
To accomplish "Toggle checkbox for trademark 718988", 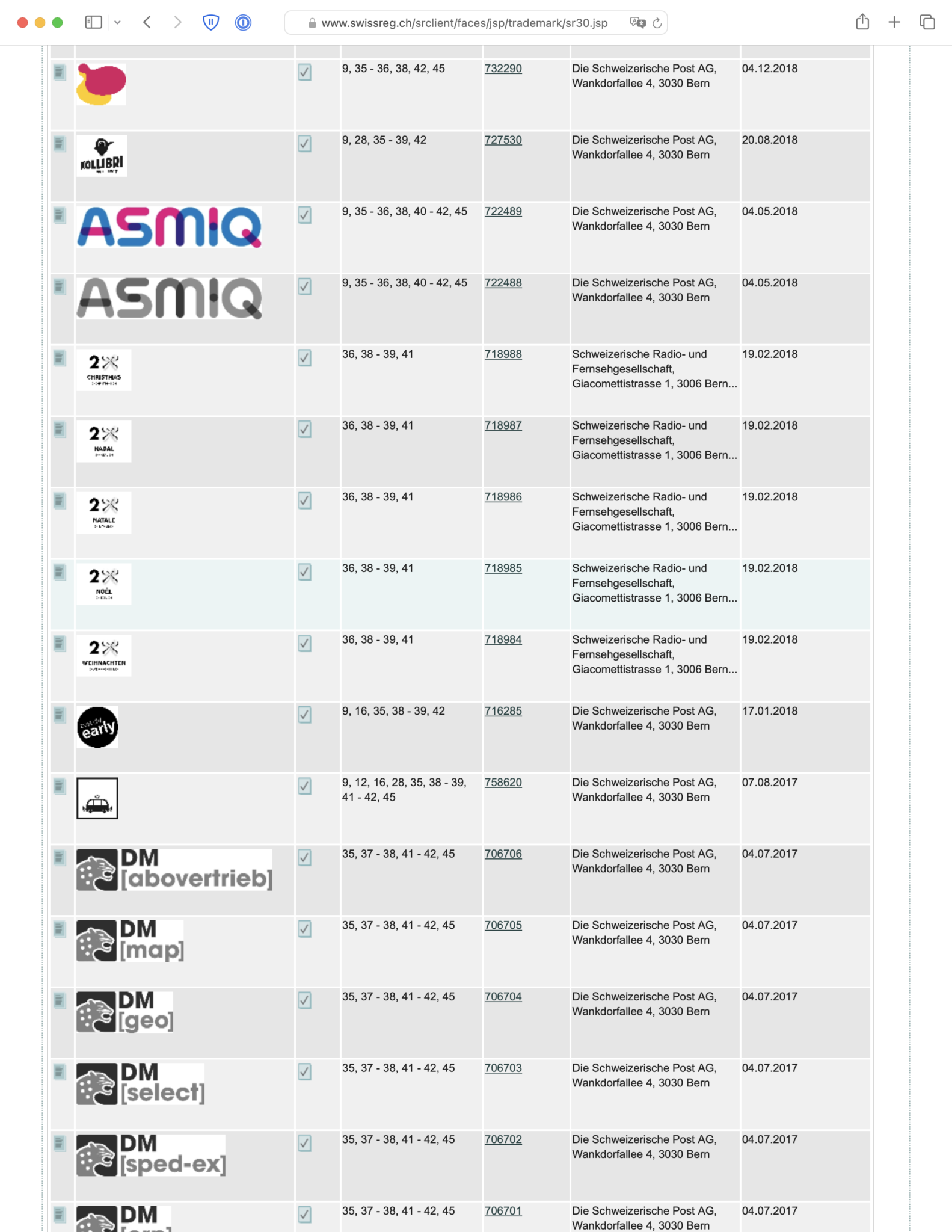I will click(305, 358).
